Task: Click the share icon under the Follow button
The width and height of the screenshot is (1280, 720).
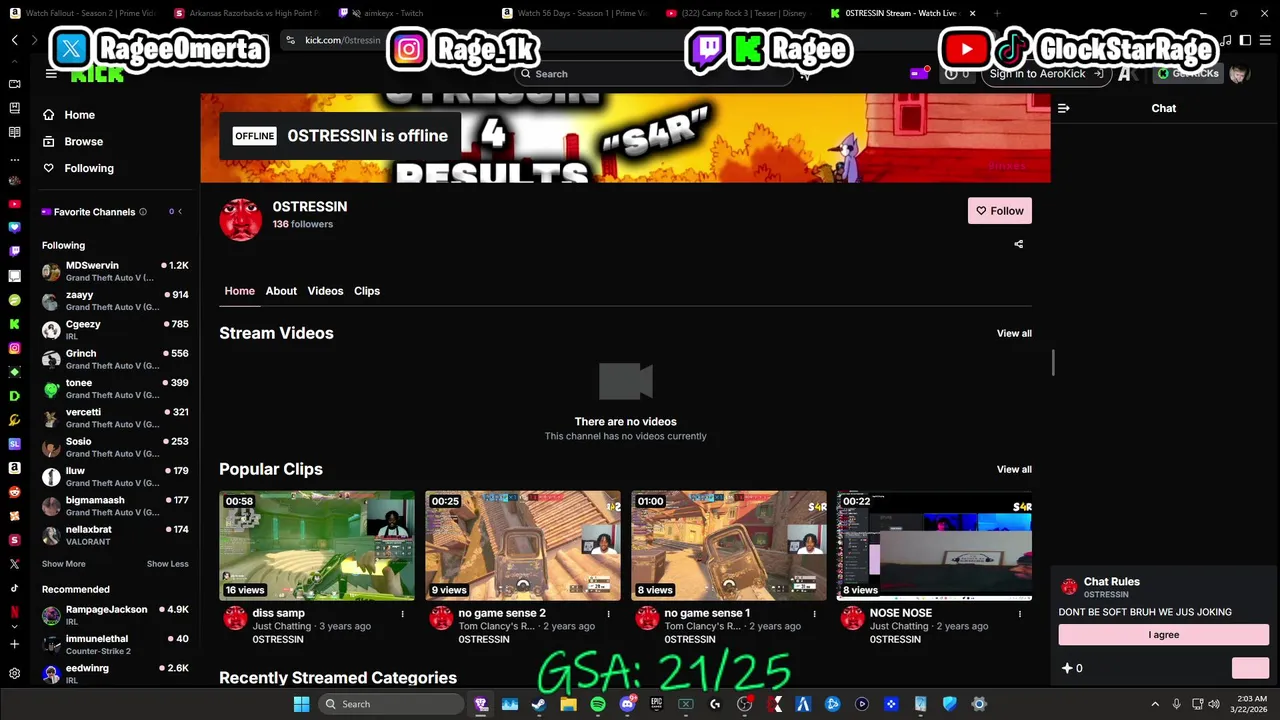Action: tap(1019, 244)
